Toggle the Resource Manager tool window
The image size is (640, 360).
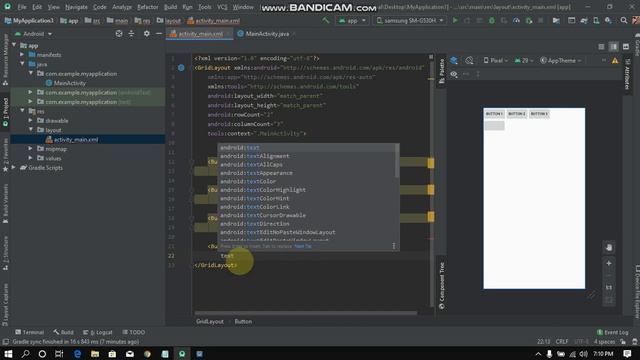click(5, 60)
